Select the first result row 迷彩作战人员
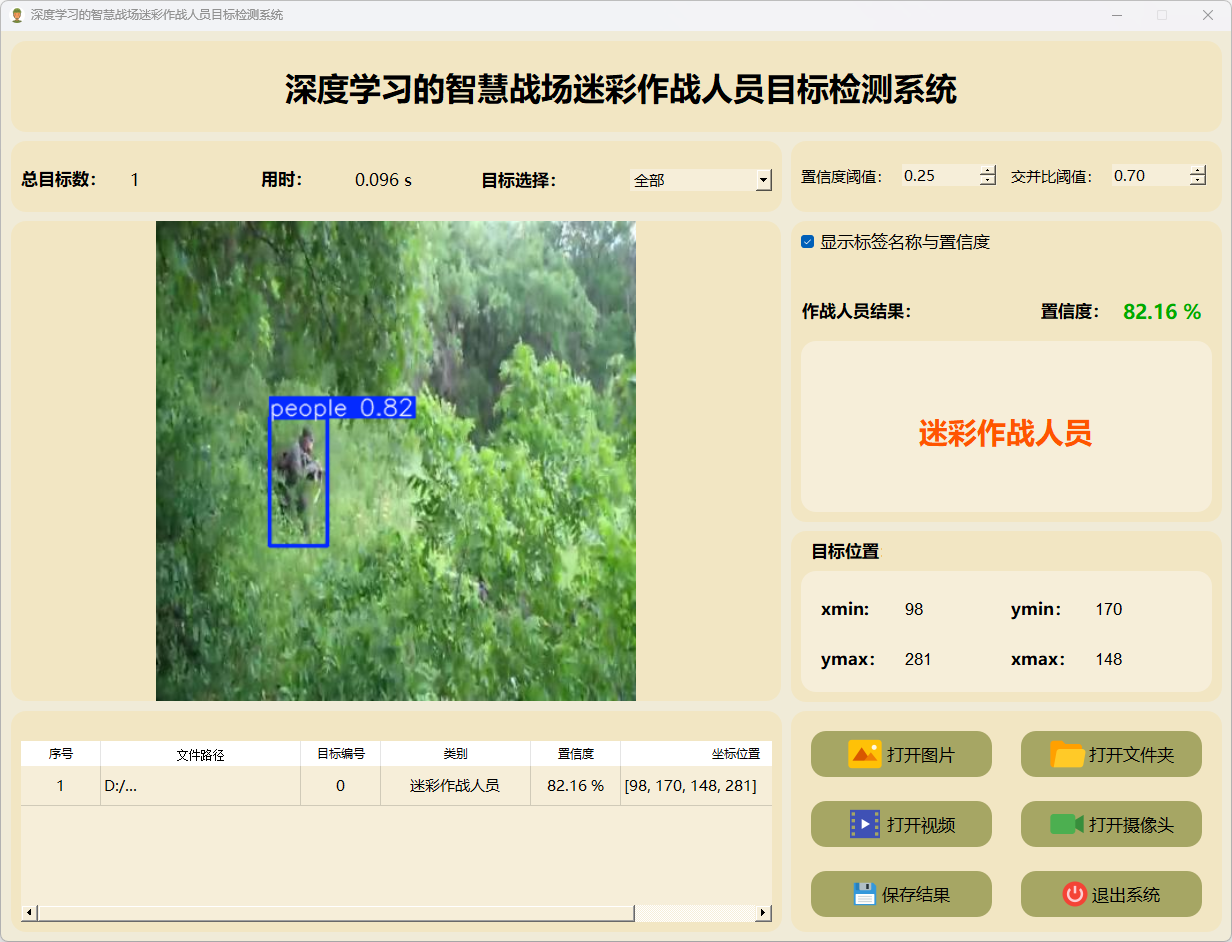This screenshot has height=942, width=1232. (x=455, y=786)
